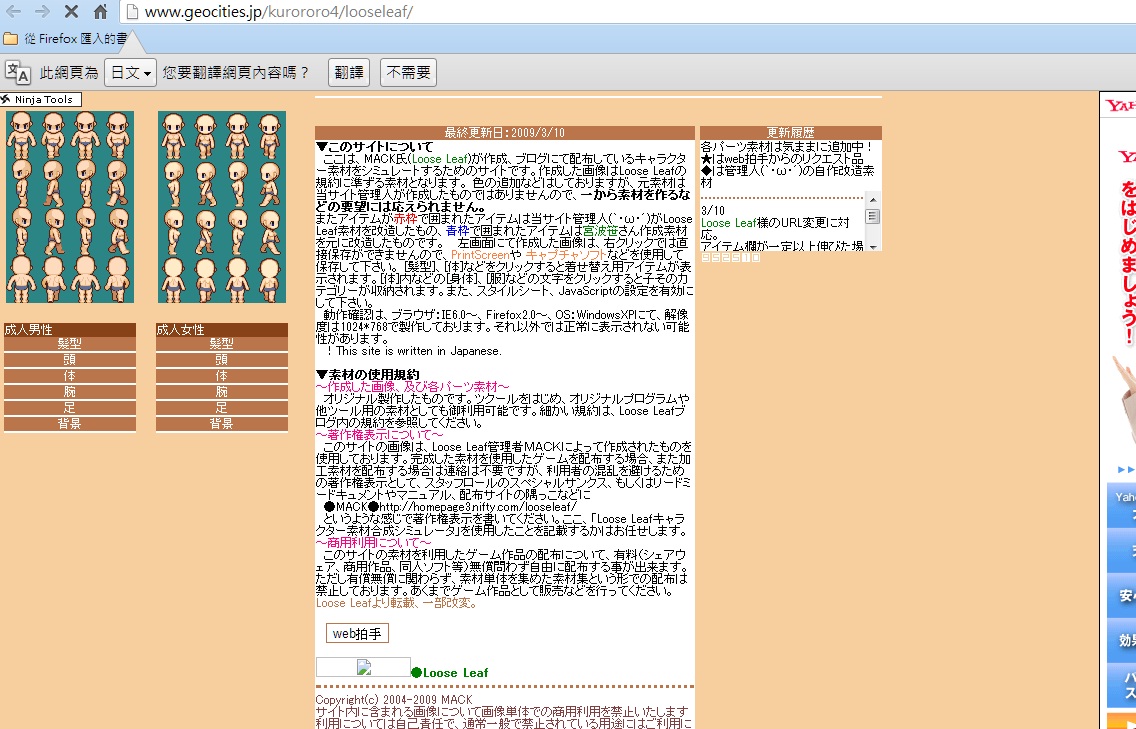The height and width of the screenshot is (729, 1136).
Task: Expand 体 under 成人男性
Action: click(x=70, y=375)
